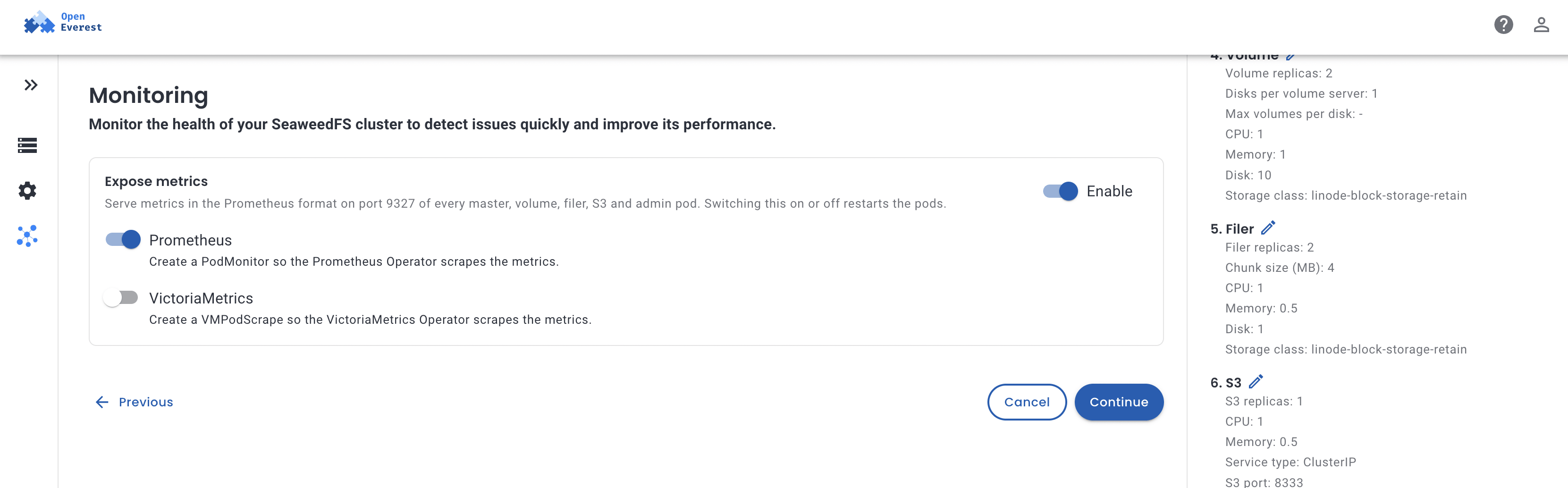Turn off the Prometheus PodMonitor switch

[122, 240]
